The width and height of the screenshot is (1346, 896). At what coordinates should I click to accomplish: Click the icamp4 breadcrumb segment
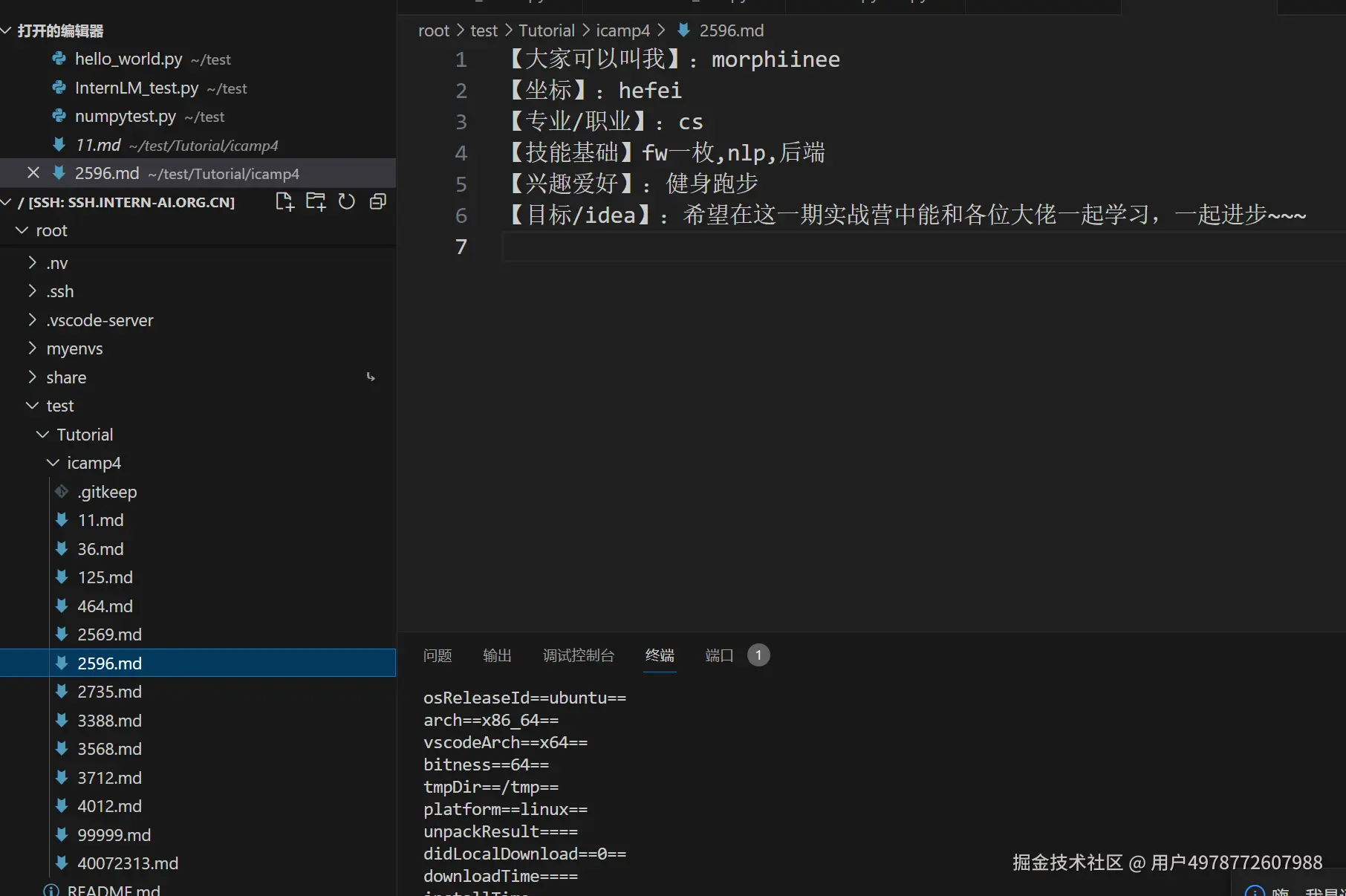click(622, 30)
